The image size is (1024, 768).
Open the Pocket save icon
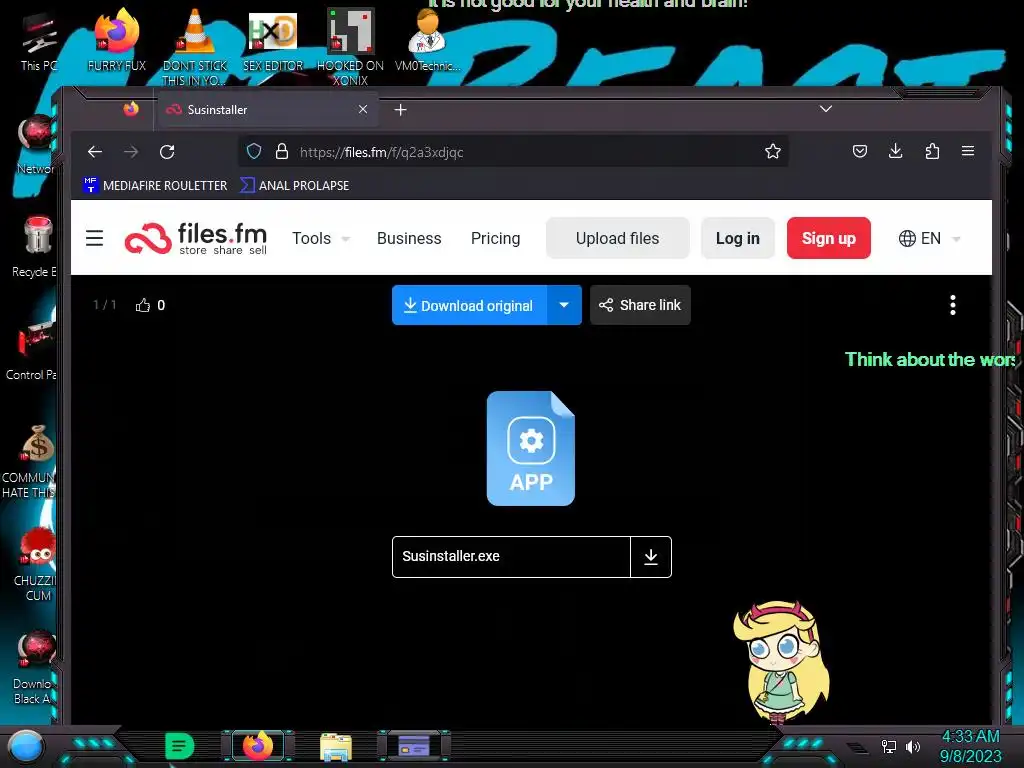pyautogui.click(x=859, y=152)
